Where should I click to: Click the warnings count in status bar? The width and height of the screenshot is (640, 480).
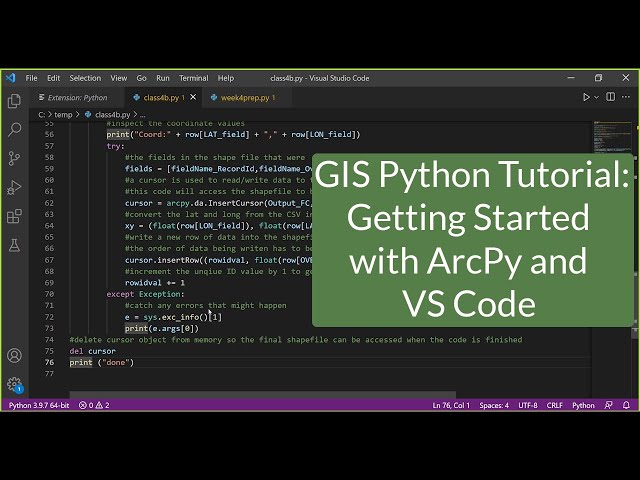point(102,405)
